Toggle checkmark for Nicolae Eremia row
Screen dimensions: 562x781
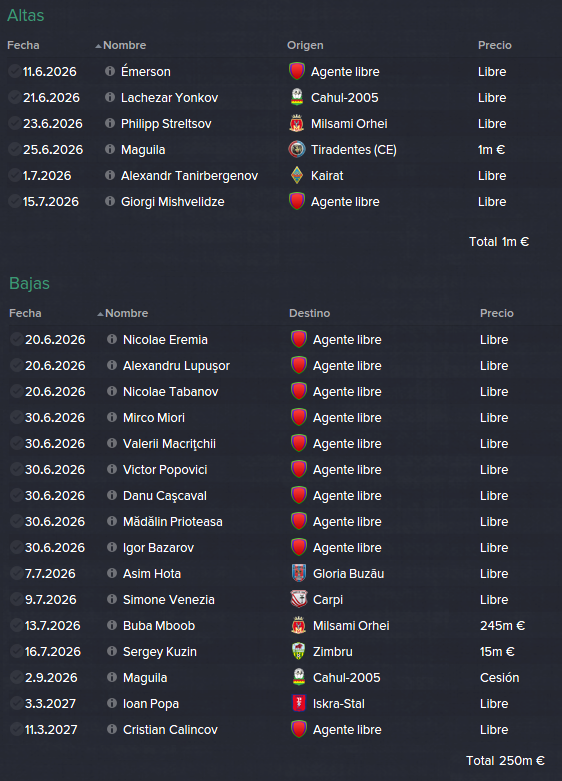[16, 339]
